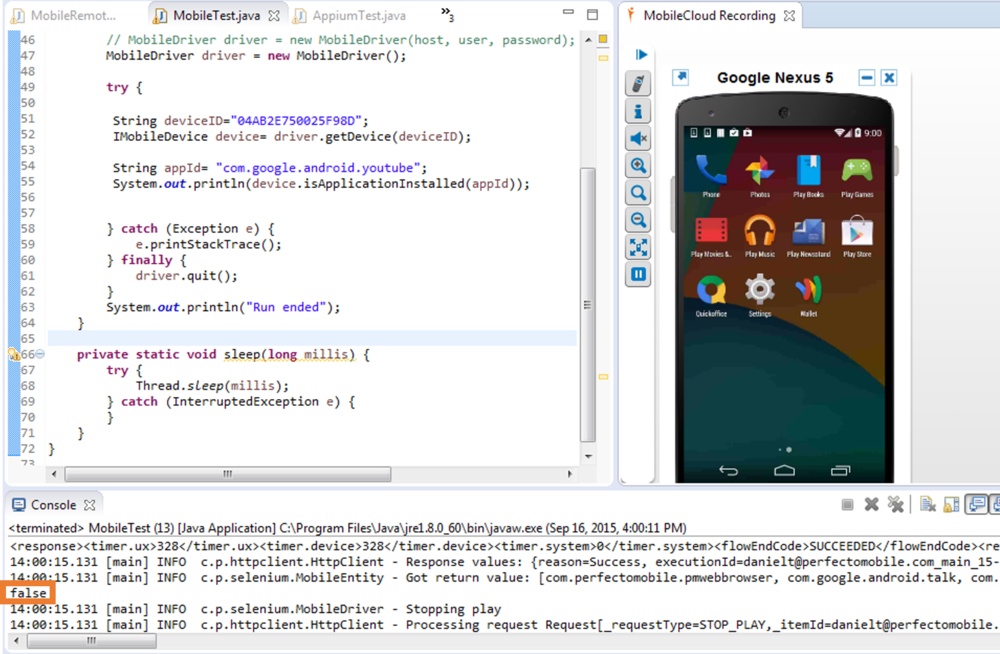Switch to the AppiumTest.java tab
This screenshot has height=654, width=1000.
coord(357,16)
